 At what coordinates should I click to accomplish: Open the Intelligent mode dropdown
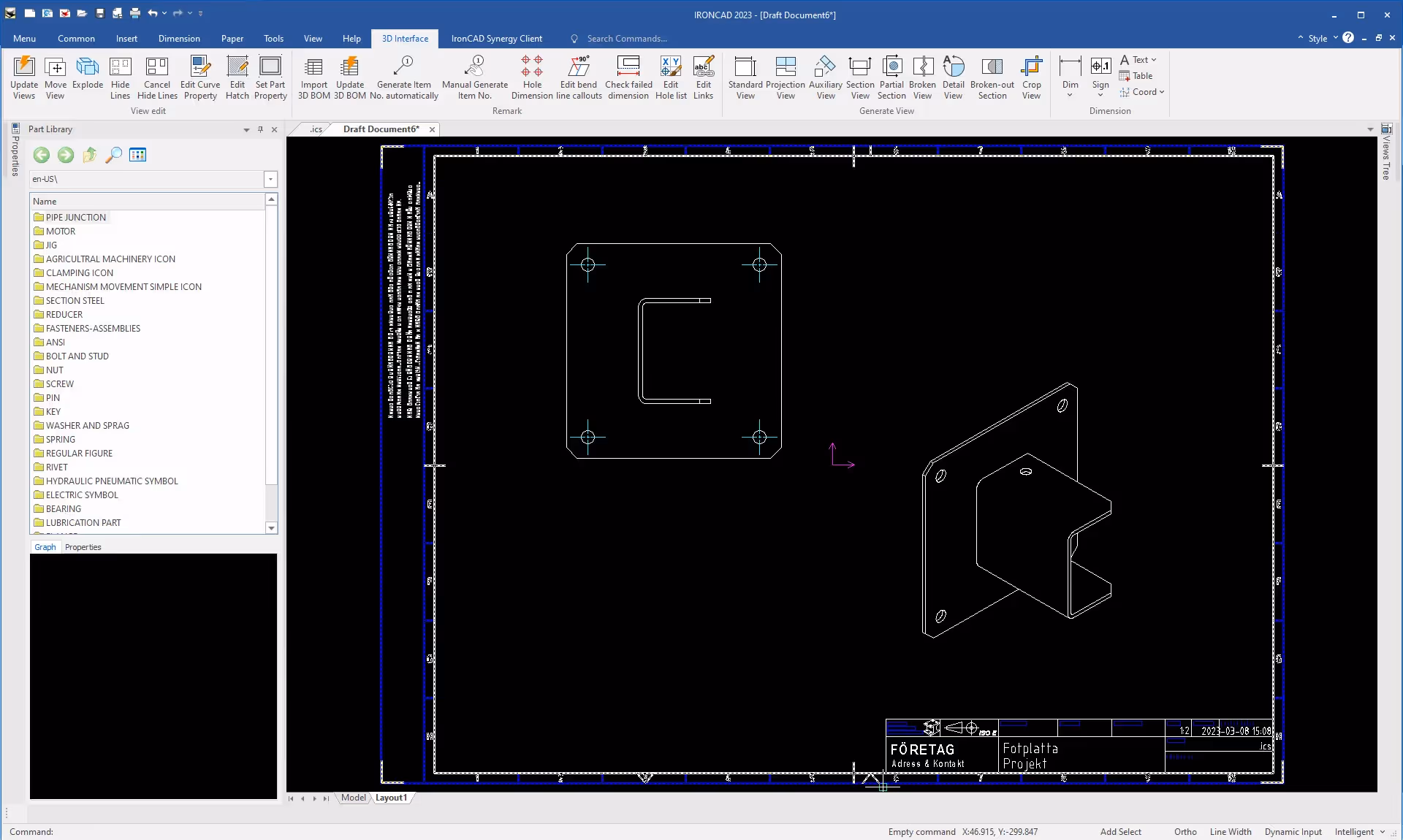point(1383,832)
